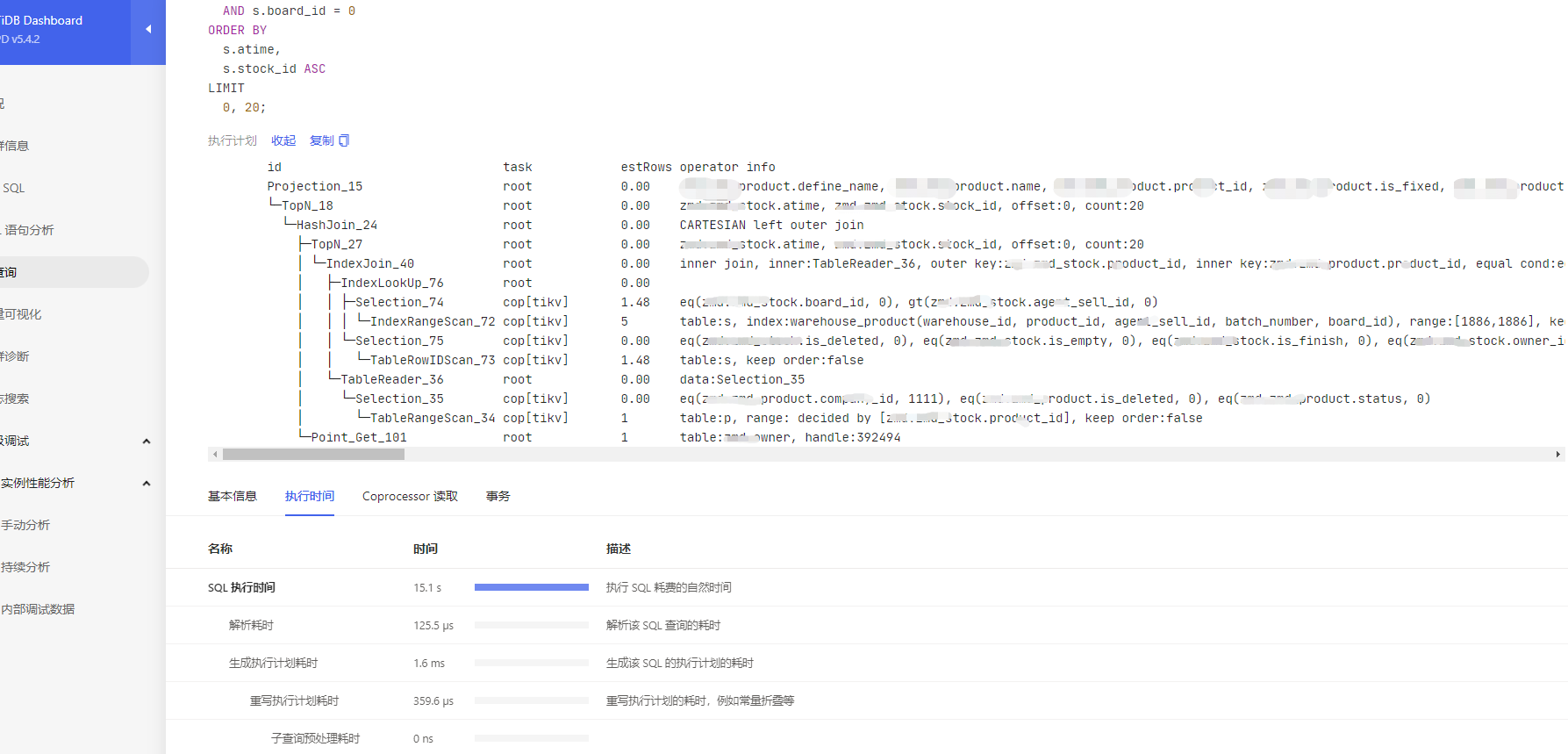Go to 手动分析 in the sidebar
Screen dimensions: 1568x754
click(25, 525)
